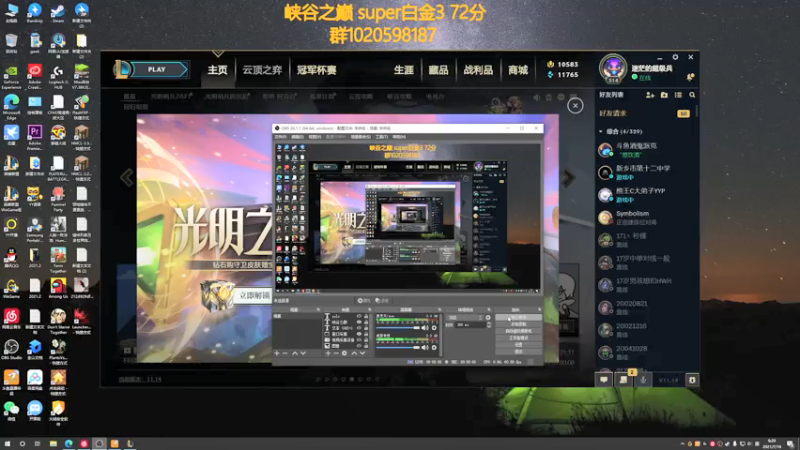Screen dimensions: 800x450
Task: Open first mixer channel settings gear
Action: [x=434, y=328]
